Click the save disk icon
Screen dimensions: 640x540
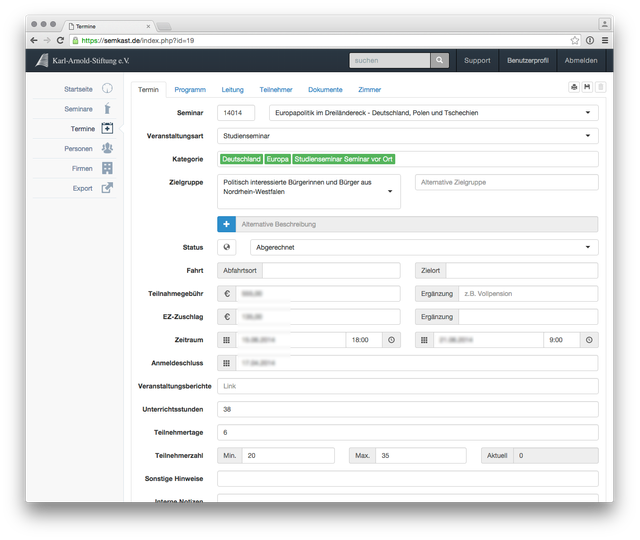(x=587, y=88)
